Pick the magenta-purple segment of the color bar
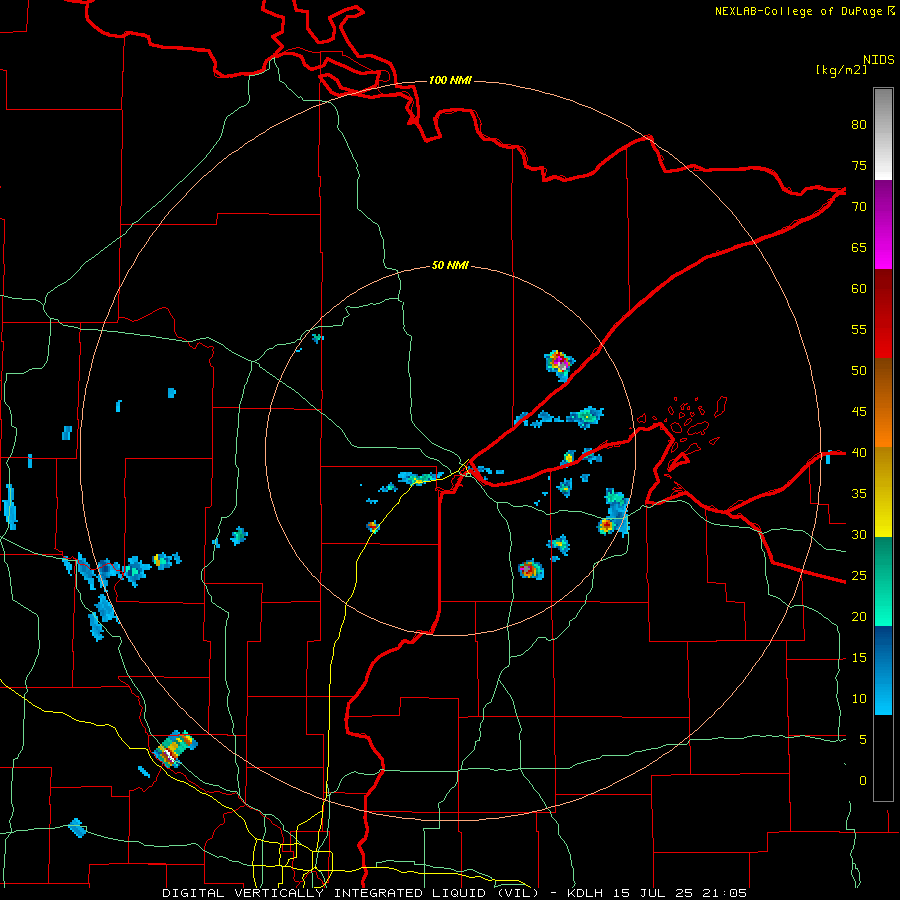Viewport: 900px width, 900px height. (883, 224)
